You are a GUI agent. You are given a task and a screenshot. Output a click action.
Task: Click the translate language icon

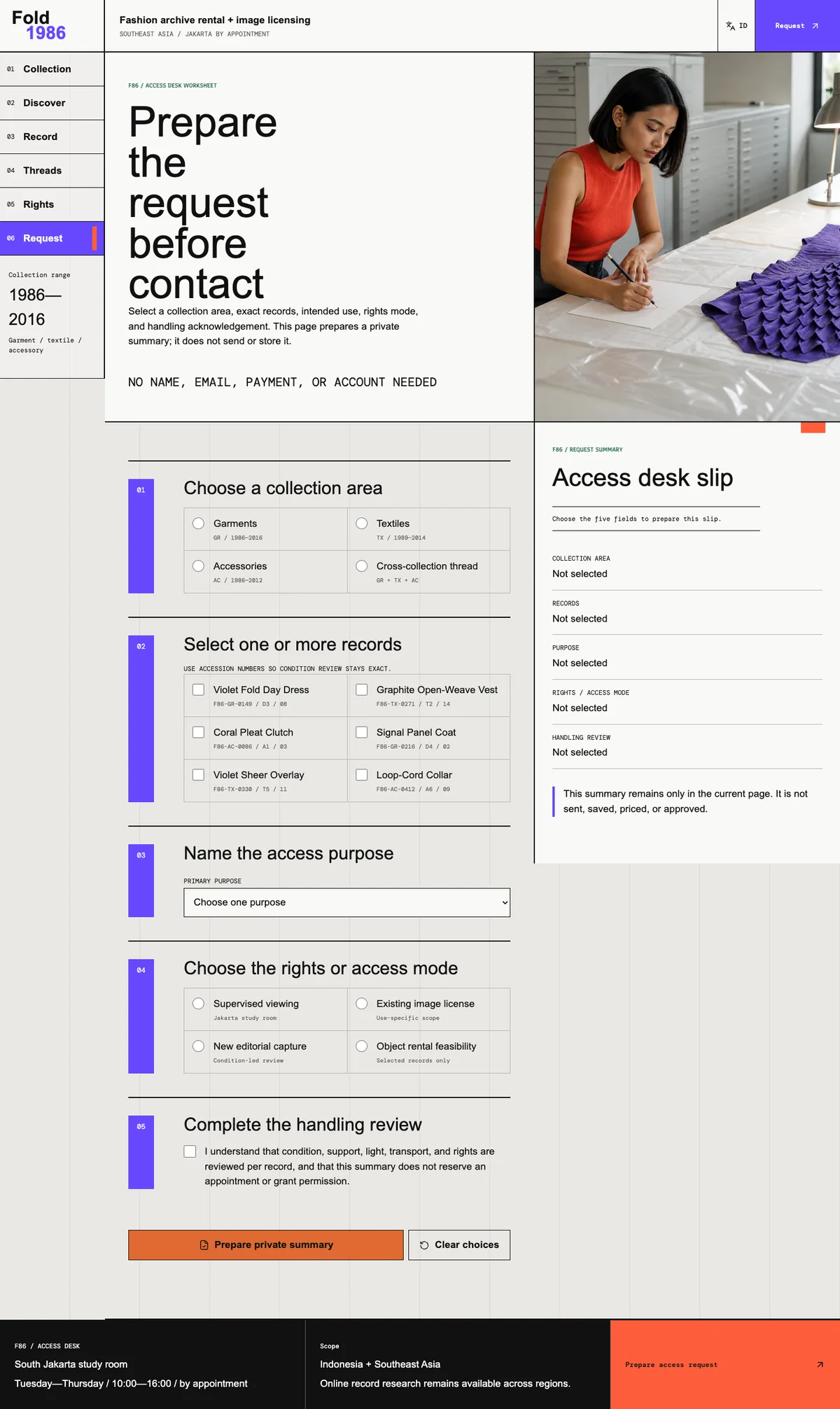tap(730, 26)
